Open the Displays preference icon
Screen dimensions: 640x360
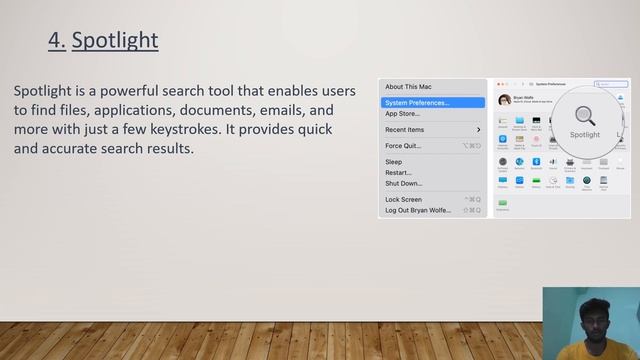coord(503,180)
